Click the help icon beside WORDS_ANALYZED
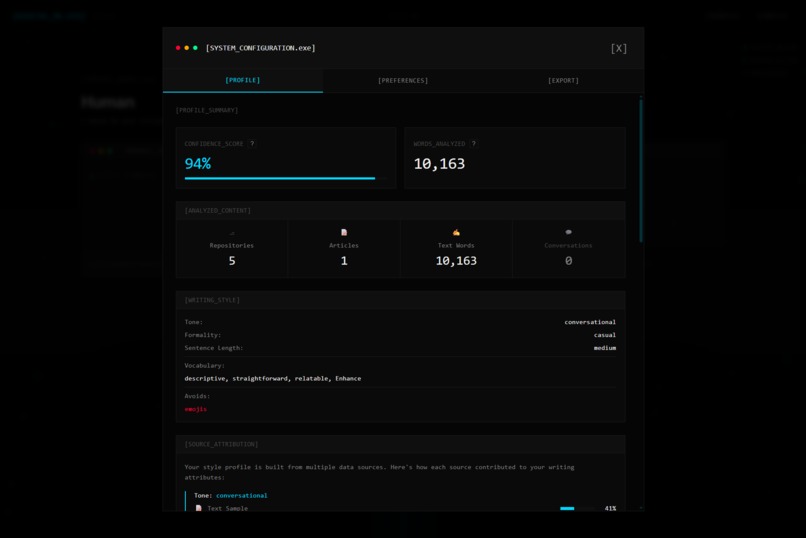This screenshot has height=538, width=806. click(x=473, y=144)
